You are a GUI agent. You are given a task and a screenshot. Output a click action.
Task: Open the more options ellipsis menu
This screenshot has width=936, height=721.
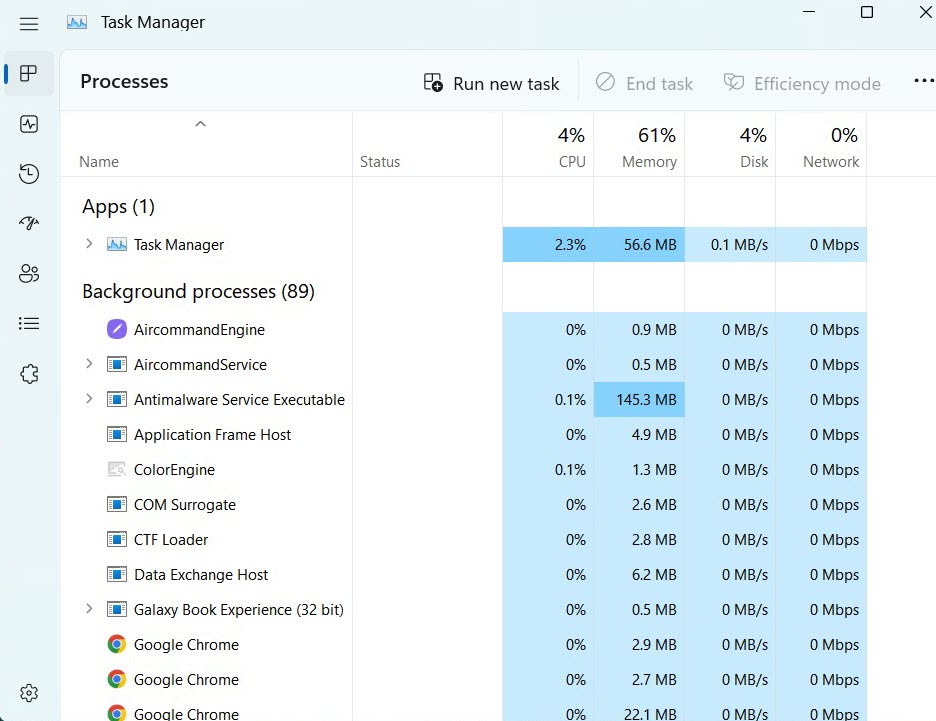(x=923, y=81)
